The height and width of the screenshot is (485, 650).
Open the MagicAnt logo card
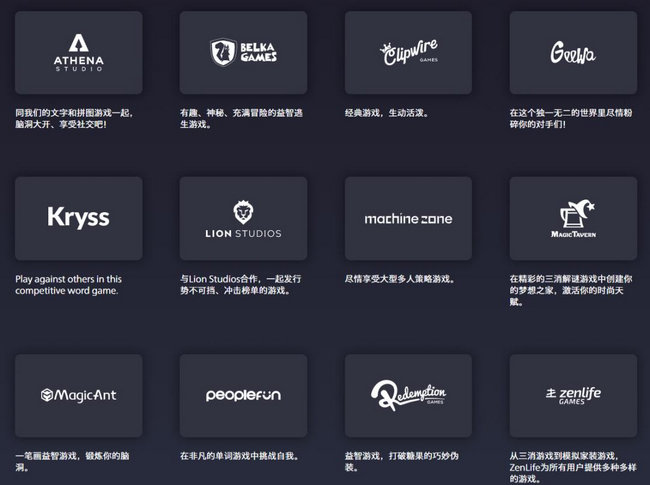[x=79, y=395]
